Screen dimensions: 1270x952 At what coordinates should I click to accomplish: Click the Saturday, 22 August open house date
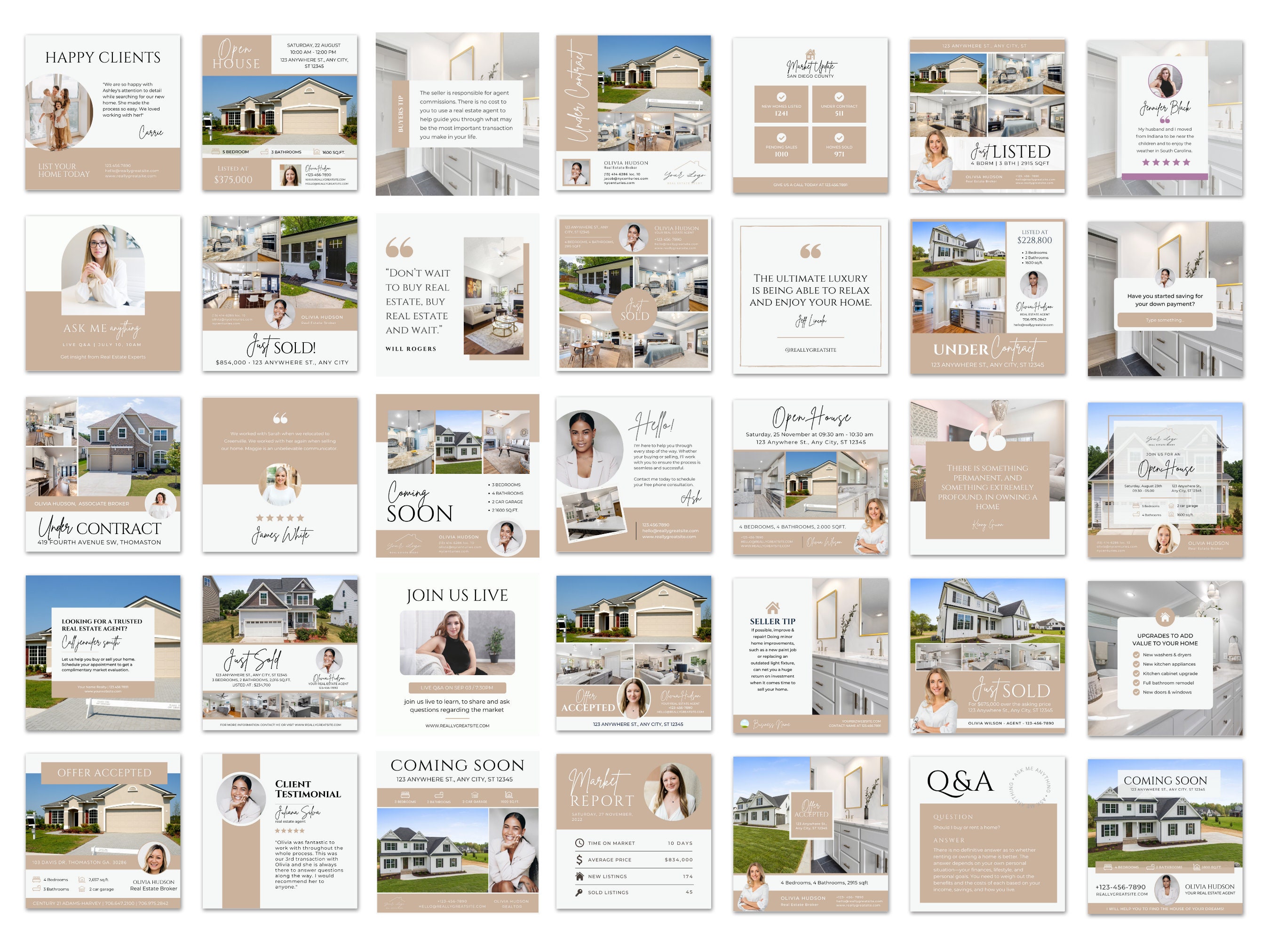point(314,45)
